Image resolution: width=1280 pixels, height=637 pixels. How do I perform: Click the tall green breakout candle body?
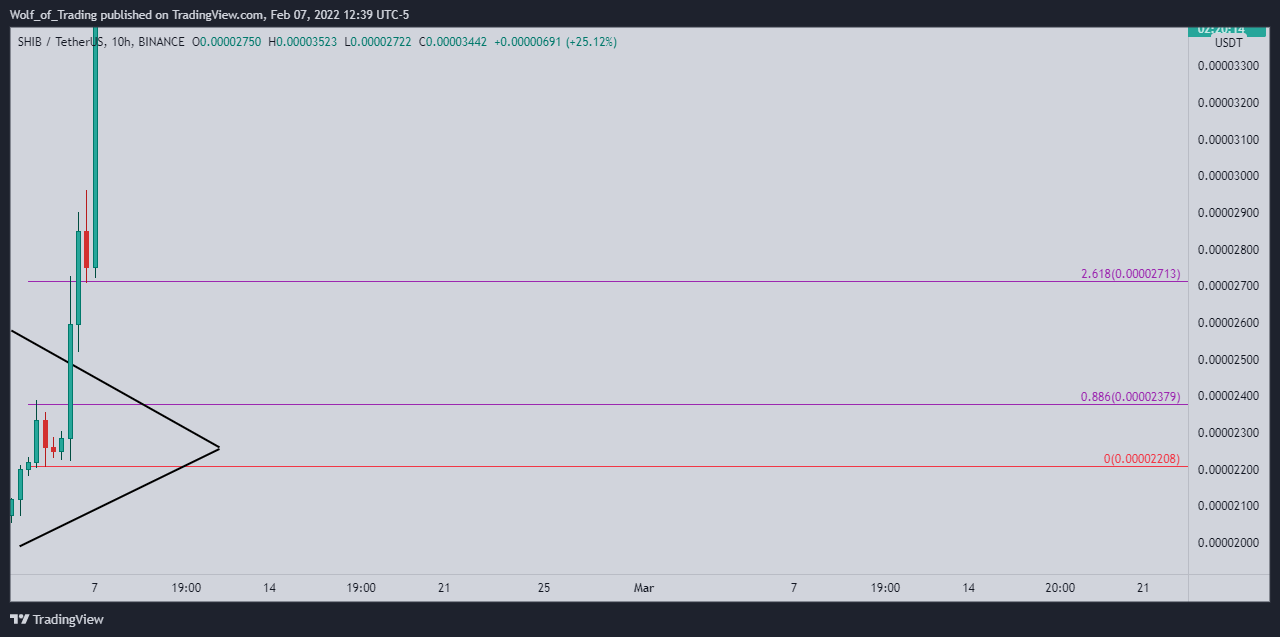(x=95, y=150)
